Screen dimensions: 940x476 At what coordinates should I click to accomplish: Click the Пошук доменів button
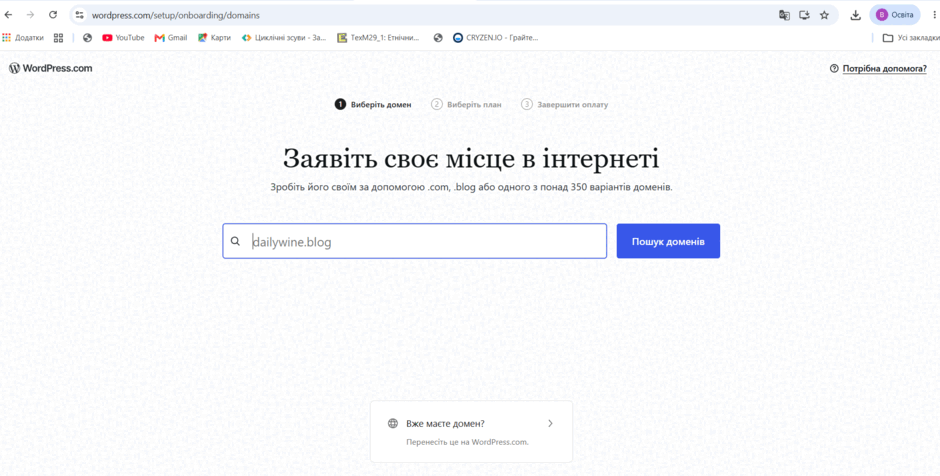tap(668, 241)
